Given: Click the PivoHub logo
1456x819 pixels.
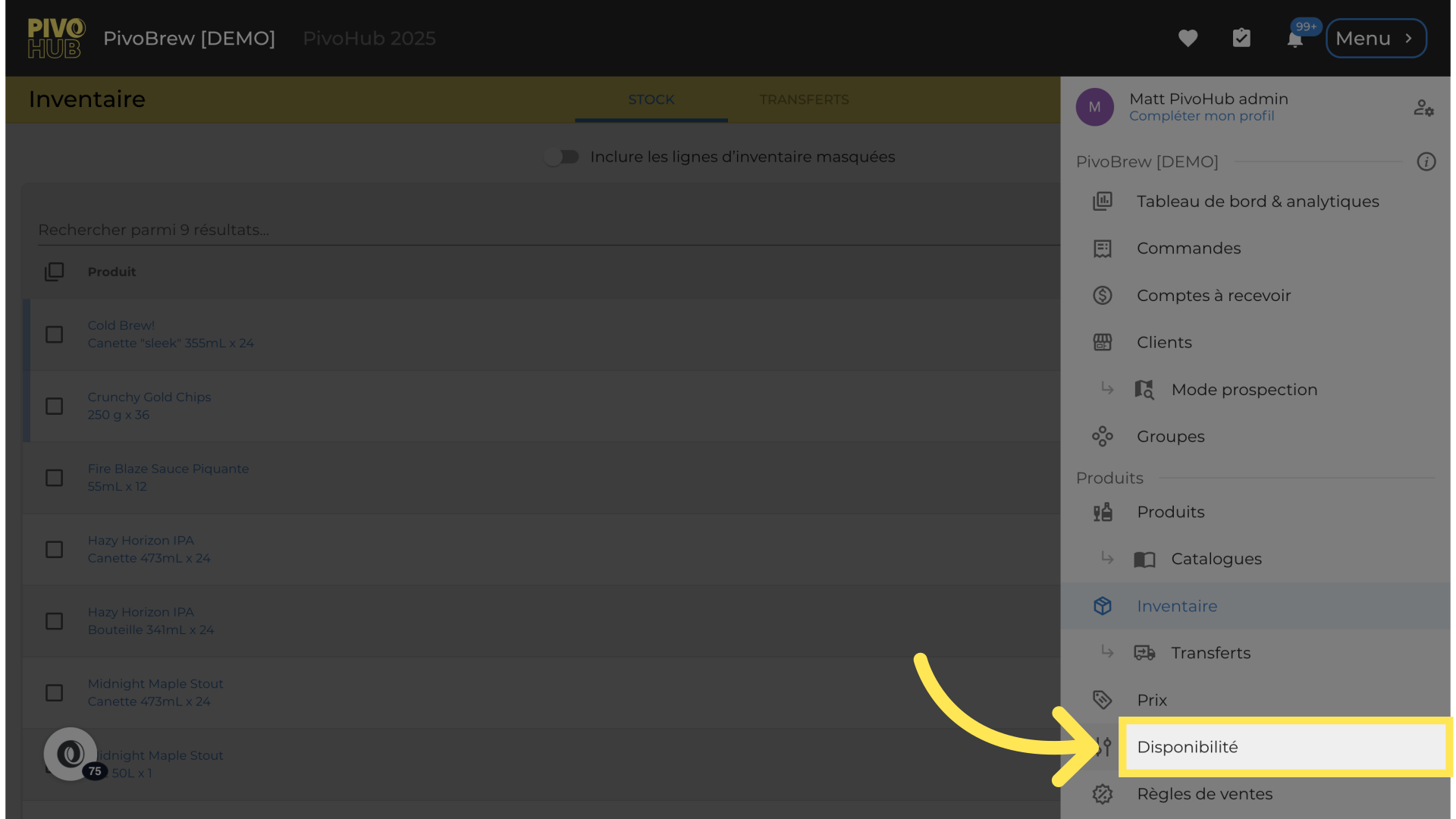Looking at the screenshot, I should click(56, 38).
